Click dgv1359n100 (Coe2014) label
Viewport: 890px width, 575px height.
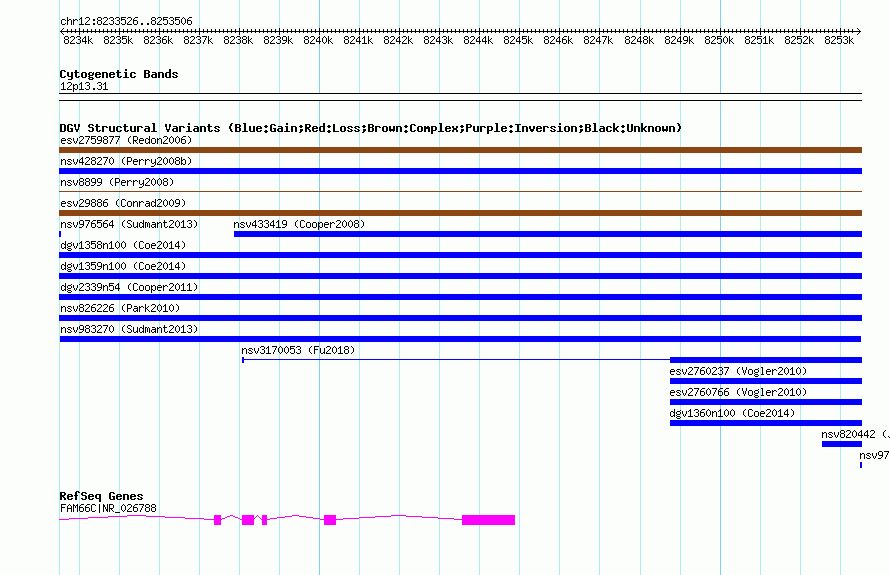pos(123,266)
